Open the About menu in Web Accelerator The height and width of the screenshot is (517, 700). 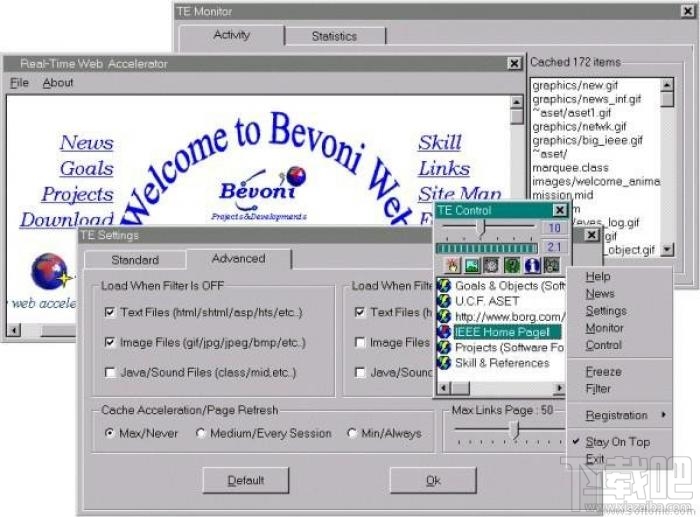(x=58, y=83)
